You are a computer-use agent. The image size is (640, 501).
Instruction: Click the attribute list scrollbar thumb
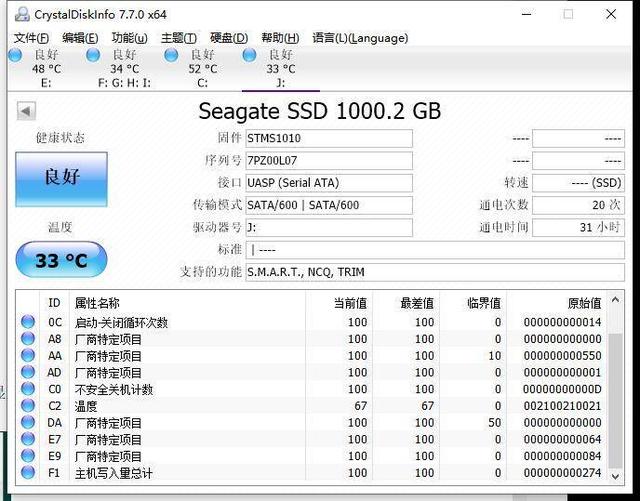(616, 400)
